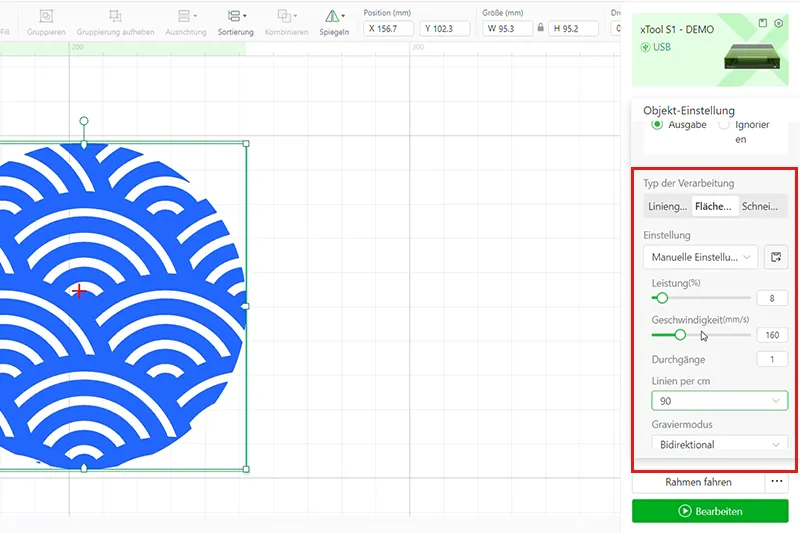This screenshot has width=800, height=533.
Task: Click the square icon beside device gear
Action: tap(763, 23)
